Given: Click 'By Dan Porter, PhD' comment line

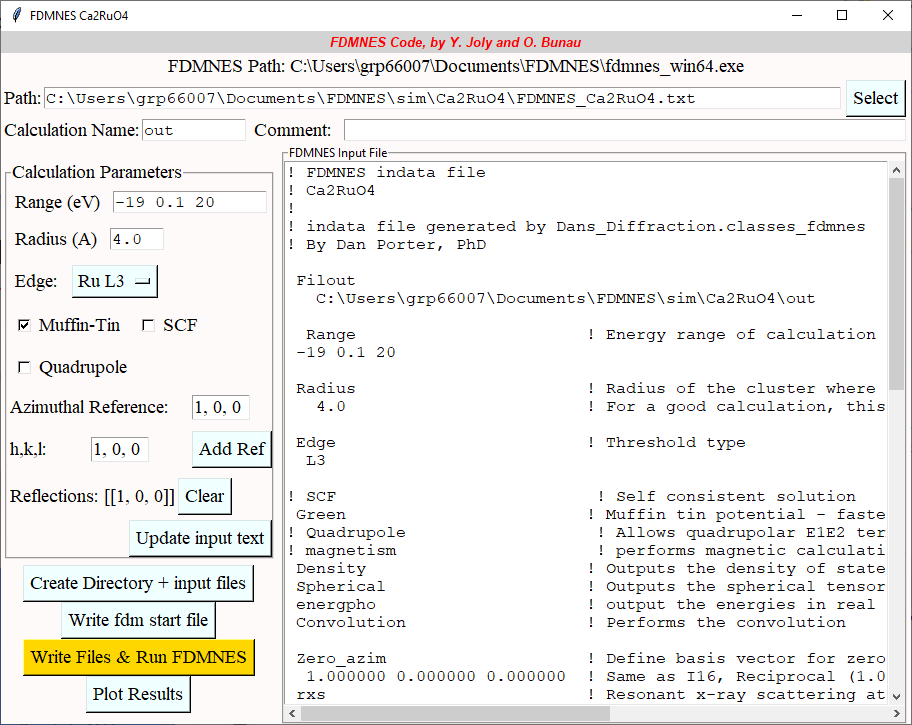Looking at the screenshot, I should pos(387,245).
